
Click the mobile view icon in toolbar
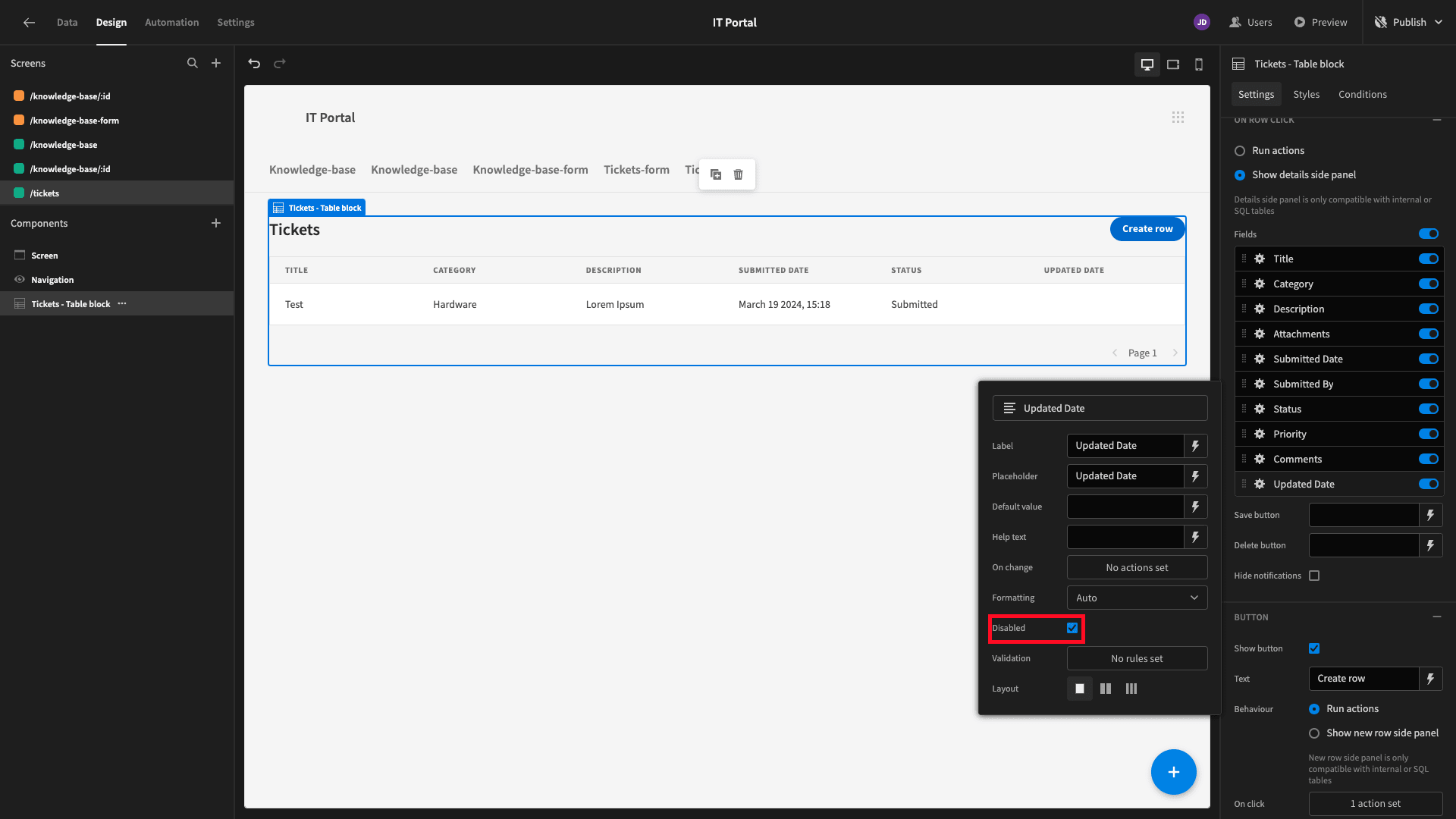[x=1198, y=64]
